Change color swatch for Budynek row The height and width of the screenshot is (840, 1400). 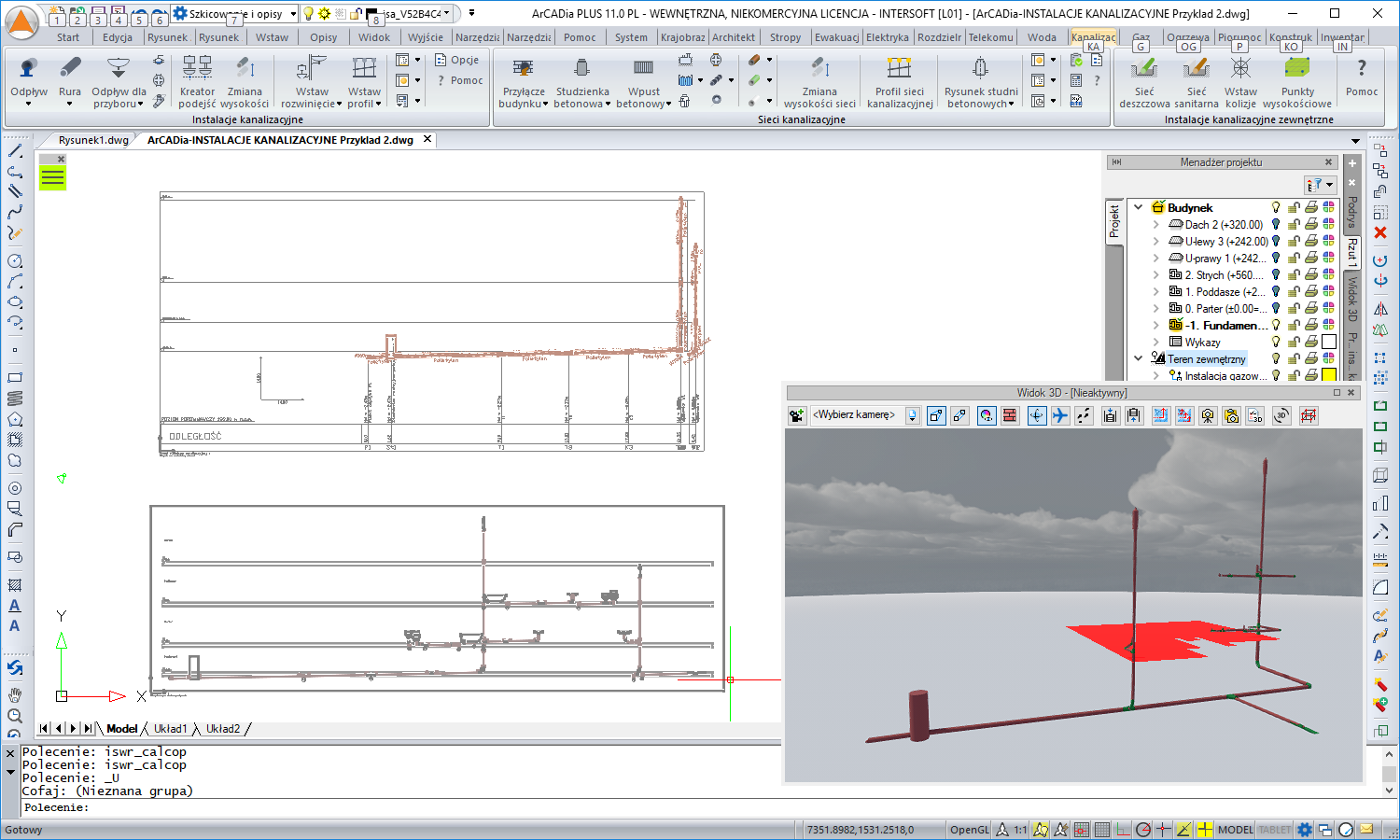tap(1329, 207)
